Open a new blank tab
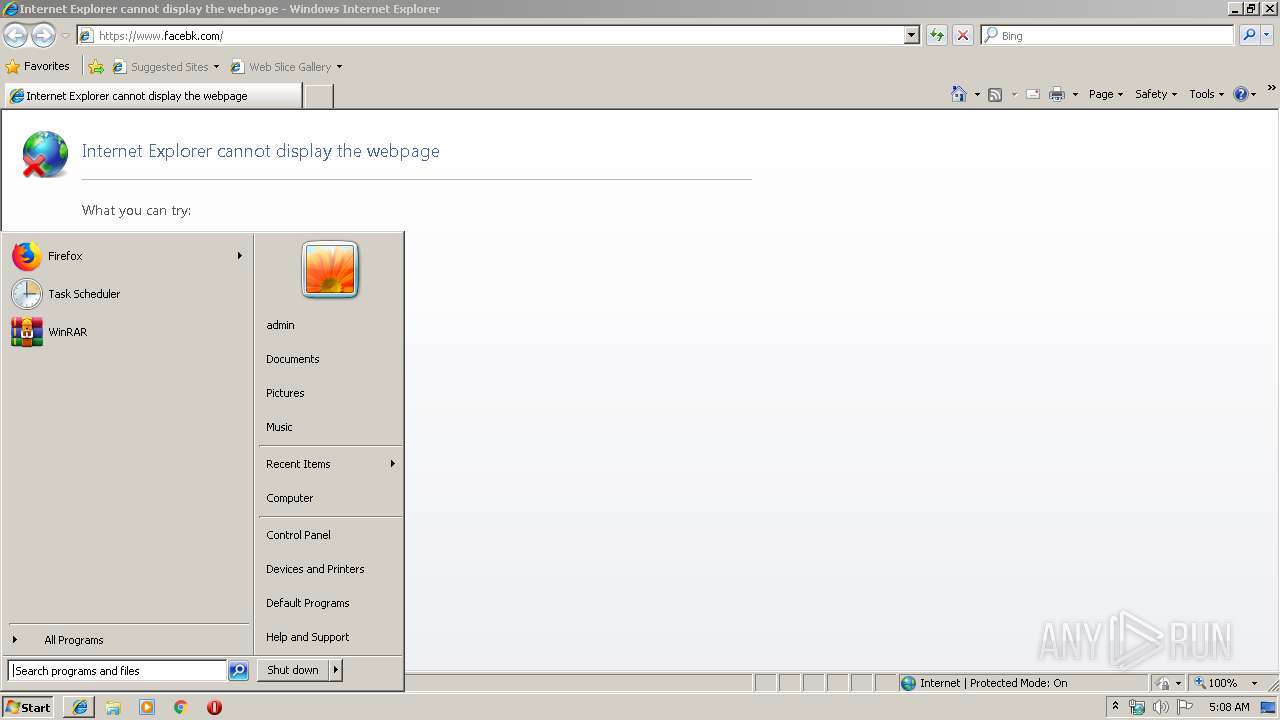Screen dimensions: 1280x720 [x=318, y=96]
